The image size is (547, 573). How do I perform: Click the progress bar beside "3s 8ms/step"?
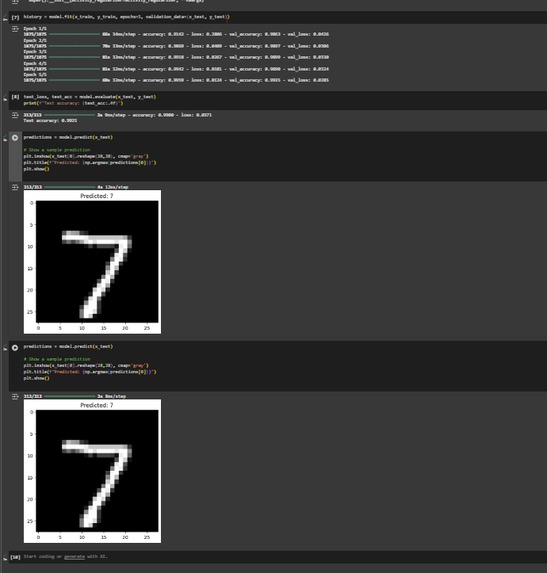[69, 396]
